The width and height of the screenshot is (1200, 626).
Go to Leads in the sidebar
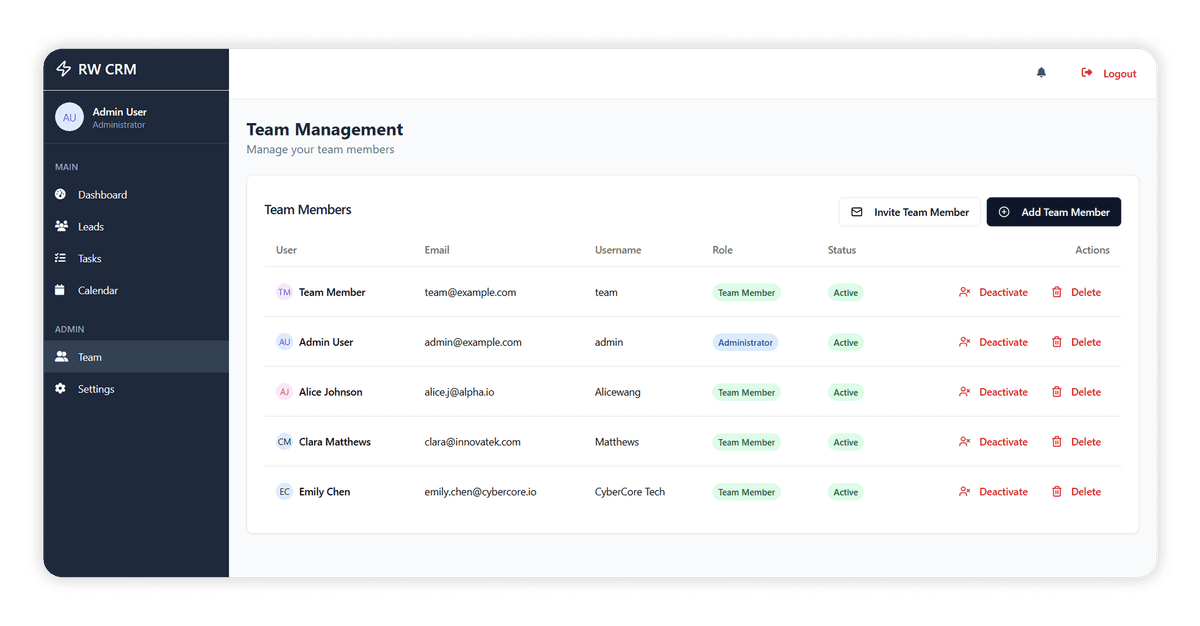coord(136,226)
